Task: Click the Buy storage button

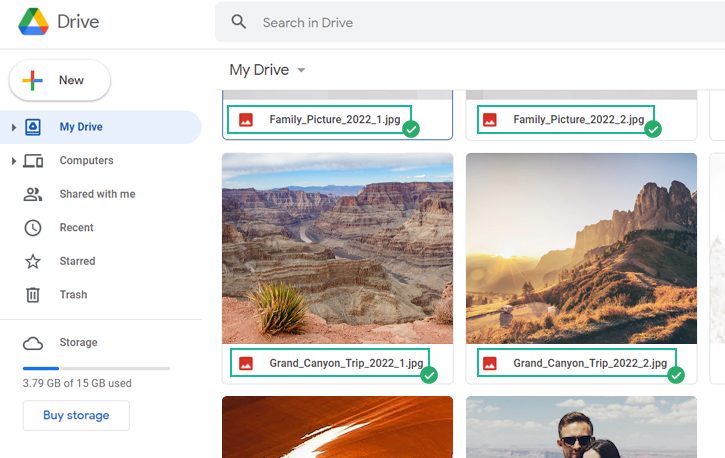Action: (76, 415)
